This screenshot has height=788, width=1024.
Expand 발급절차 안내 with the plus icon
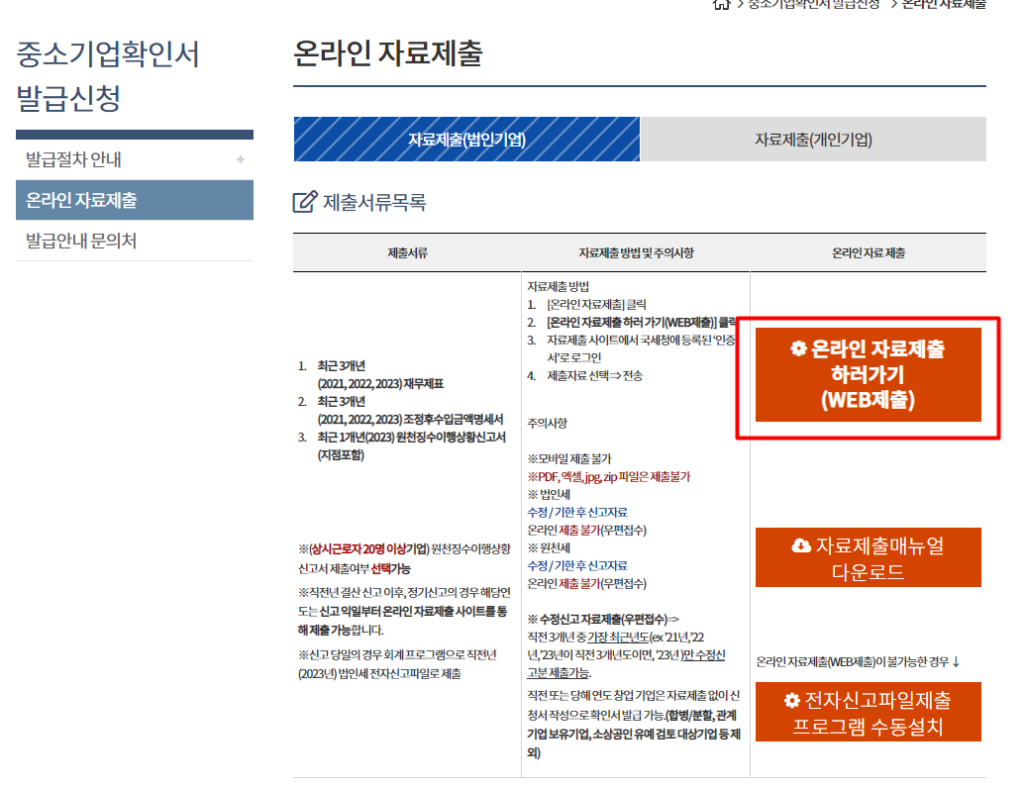pos(240,160)
